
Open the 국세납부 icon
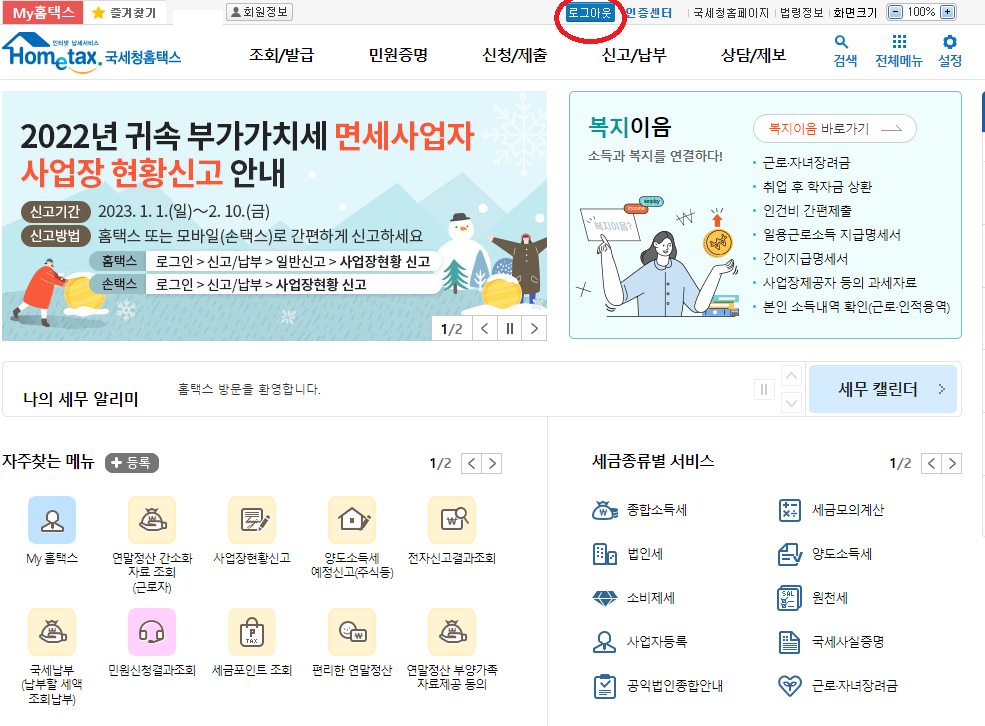pos(52,632)
